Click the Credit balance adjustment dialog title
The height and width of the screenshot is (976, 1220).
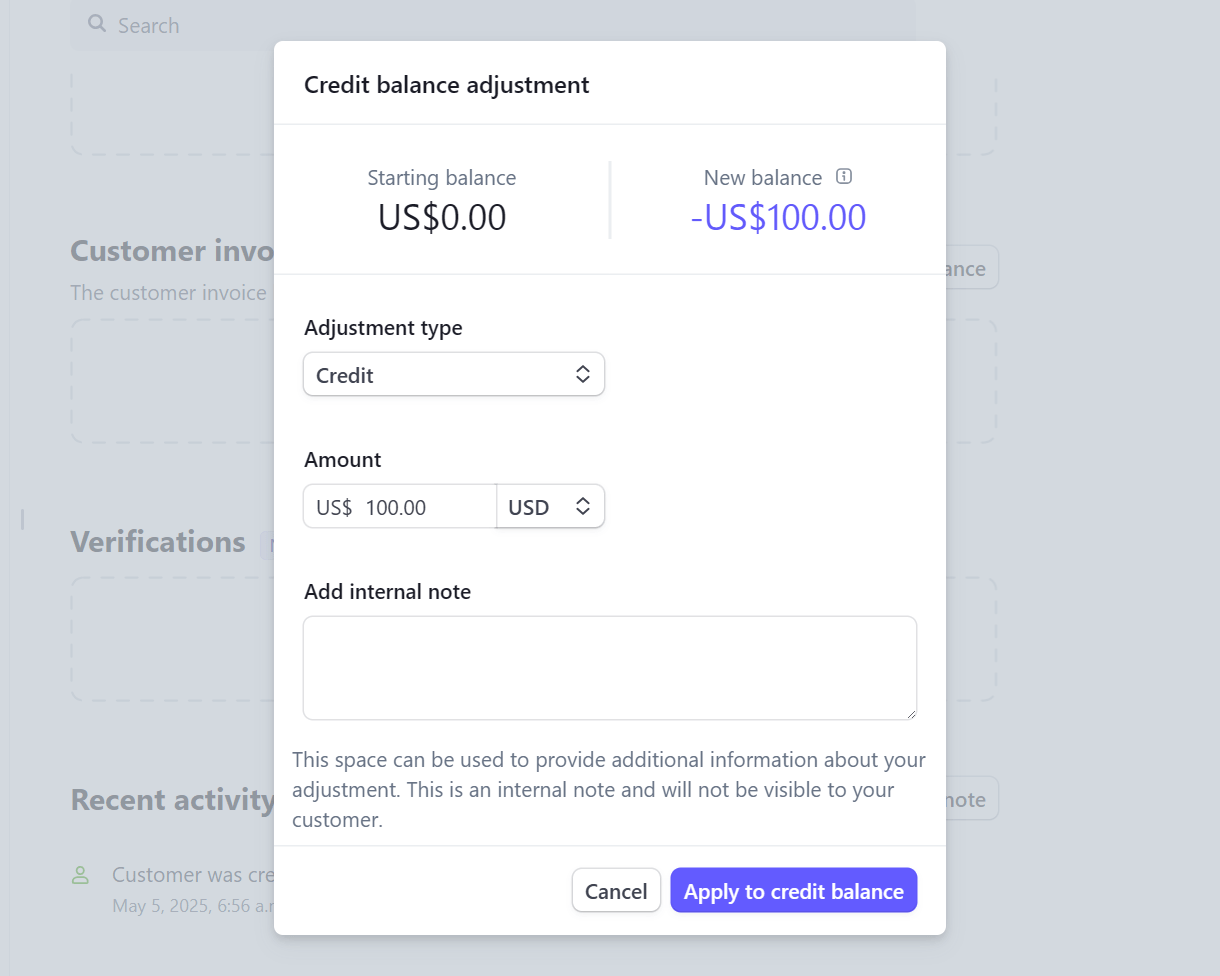click(x=446, y=85)
